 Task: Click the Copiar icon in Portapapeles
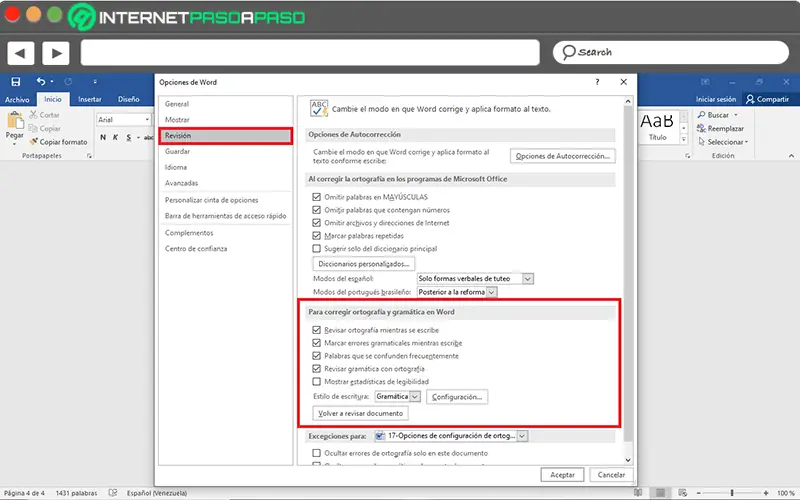(x=33, y=128)
